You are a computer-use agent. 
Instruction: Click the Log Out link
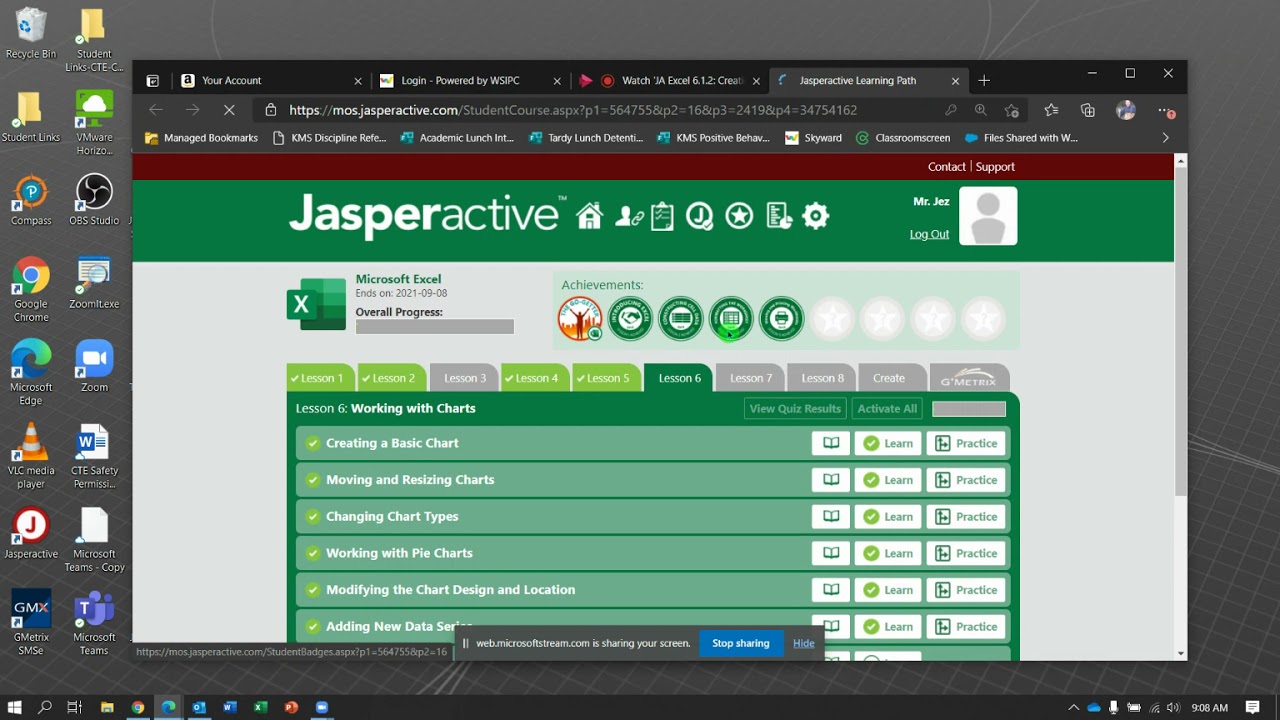click(929, 234)
